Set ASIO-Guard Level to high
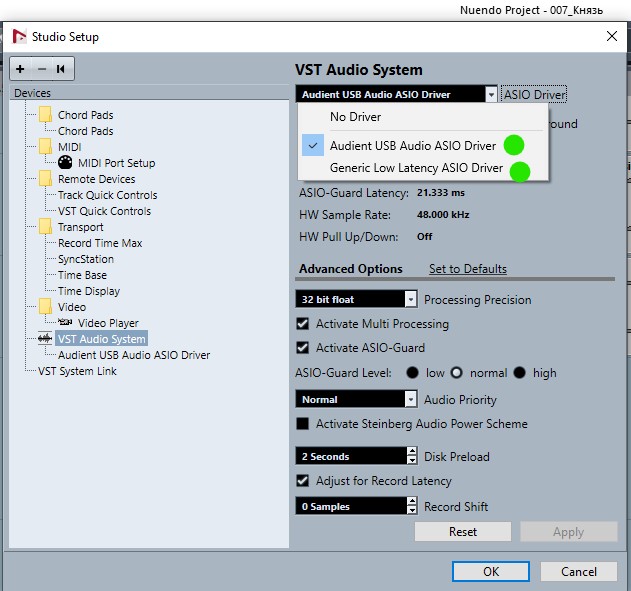631x591 pixels. 519,373
